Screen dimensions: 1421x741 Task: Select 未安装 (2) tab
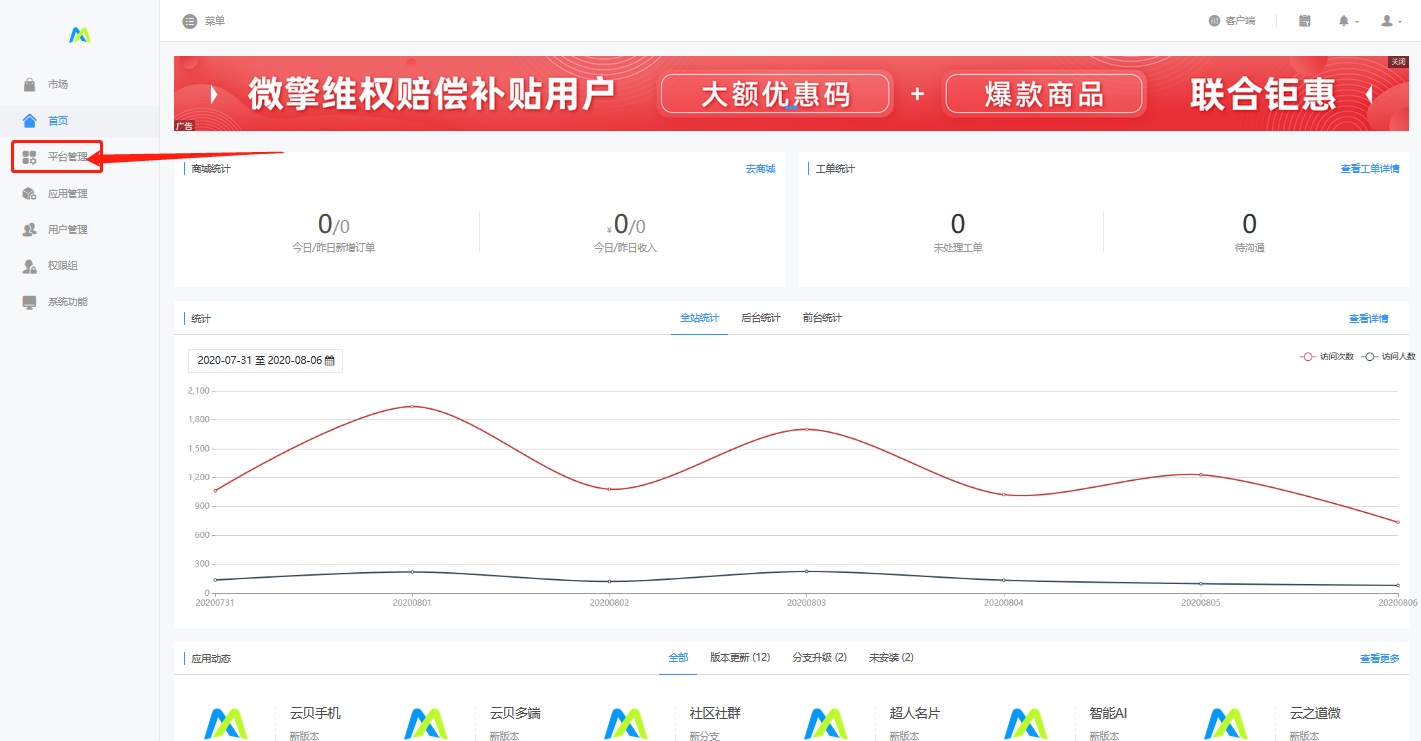point(891,658)
